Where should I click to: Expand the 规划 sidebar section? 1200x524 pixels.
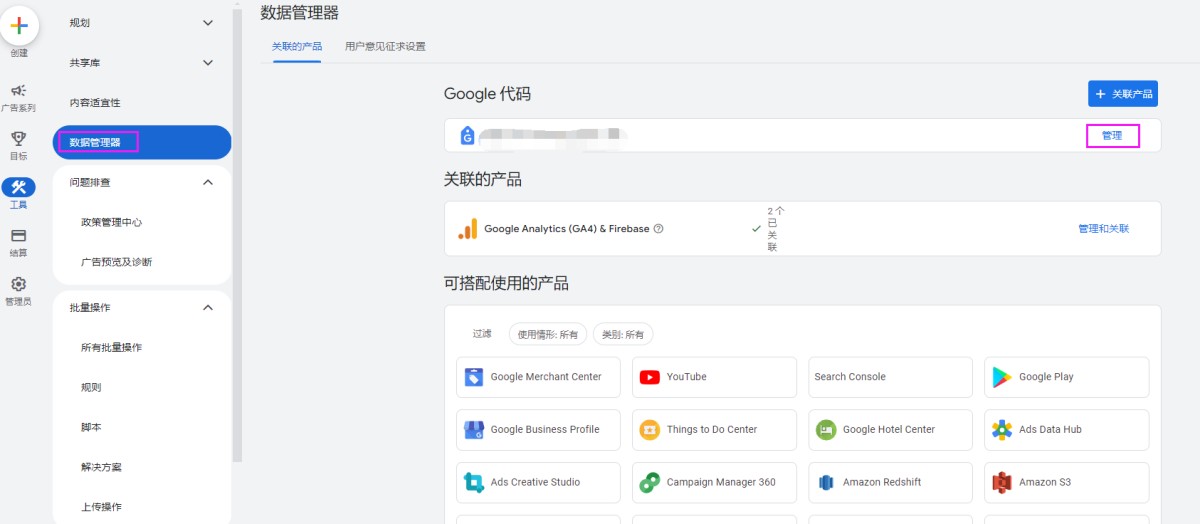coord(208,23)
